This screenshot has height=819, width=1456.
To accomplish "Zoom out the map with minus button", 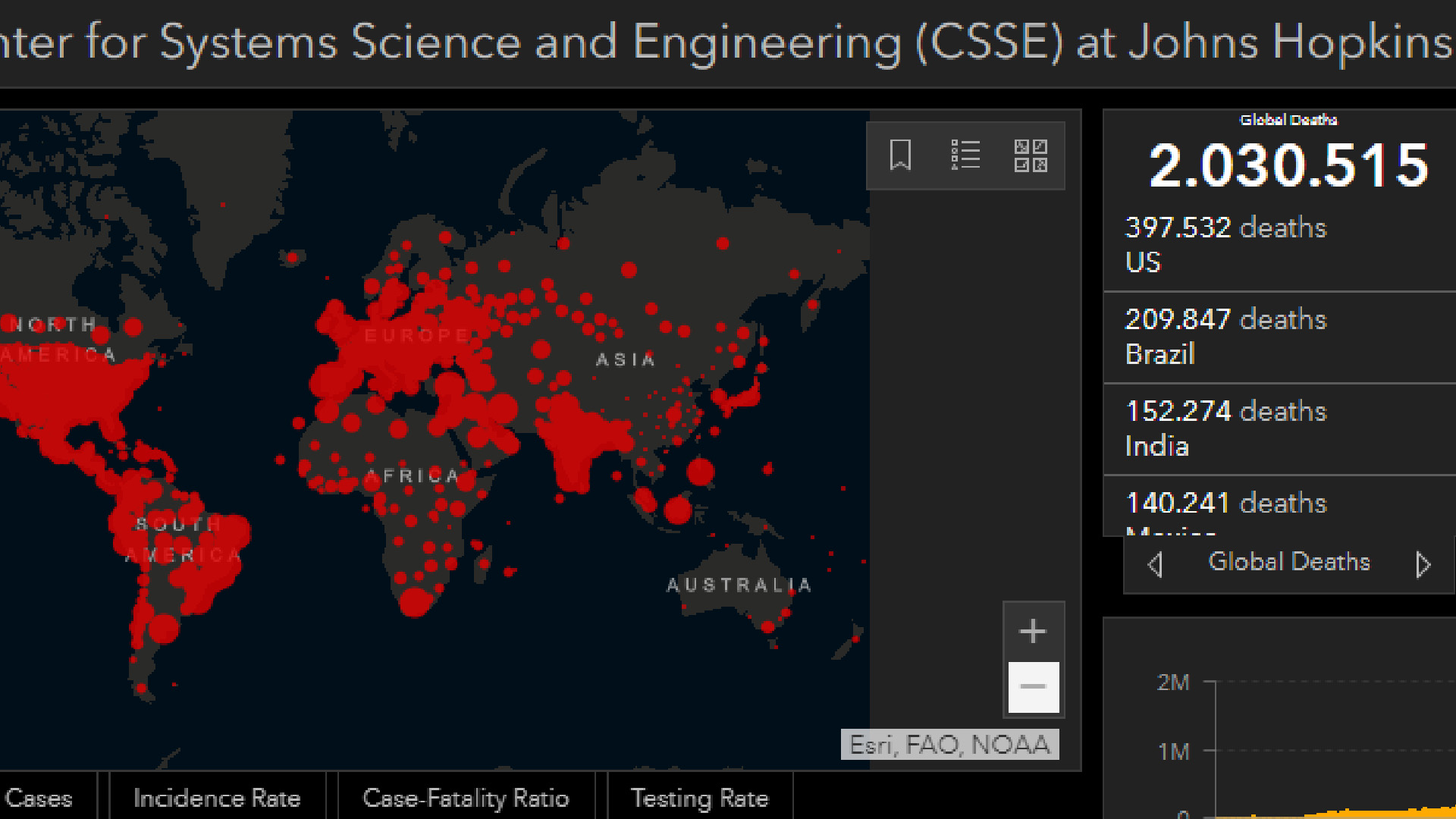I will [1033, 687].
